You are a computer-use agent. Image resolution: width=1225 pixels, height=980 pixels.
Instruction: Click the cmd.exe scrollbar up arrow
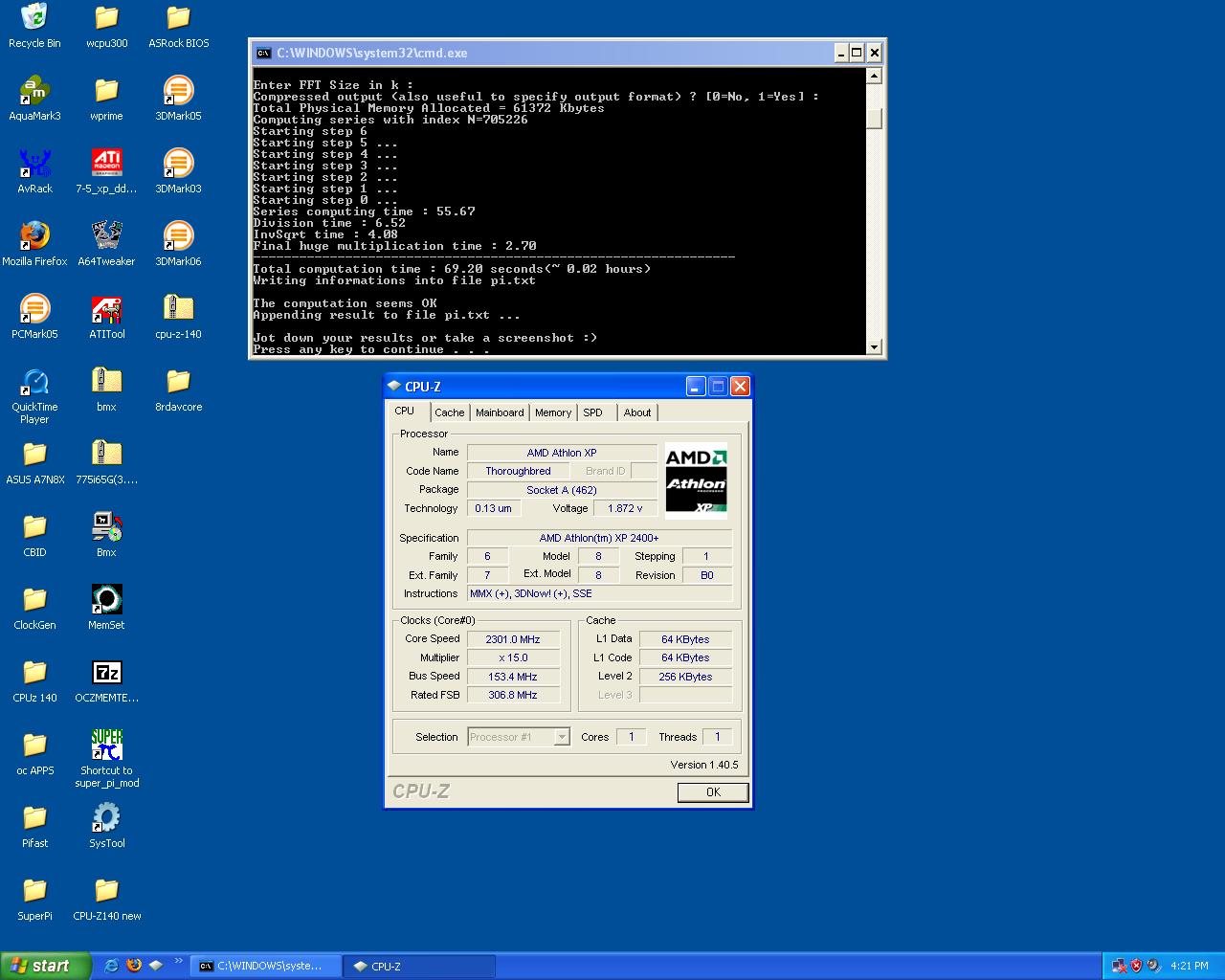(x=874, y=76)
